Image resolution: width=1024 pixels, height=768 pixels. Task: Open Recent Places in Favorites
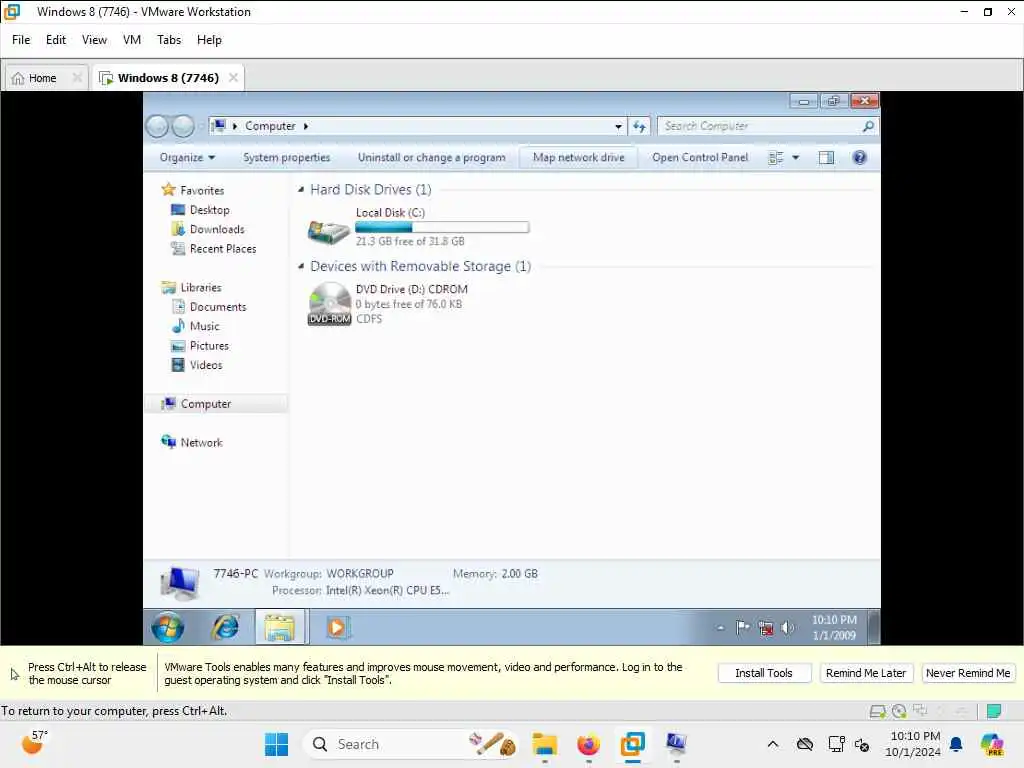click(223, 249)
